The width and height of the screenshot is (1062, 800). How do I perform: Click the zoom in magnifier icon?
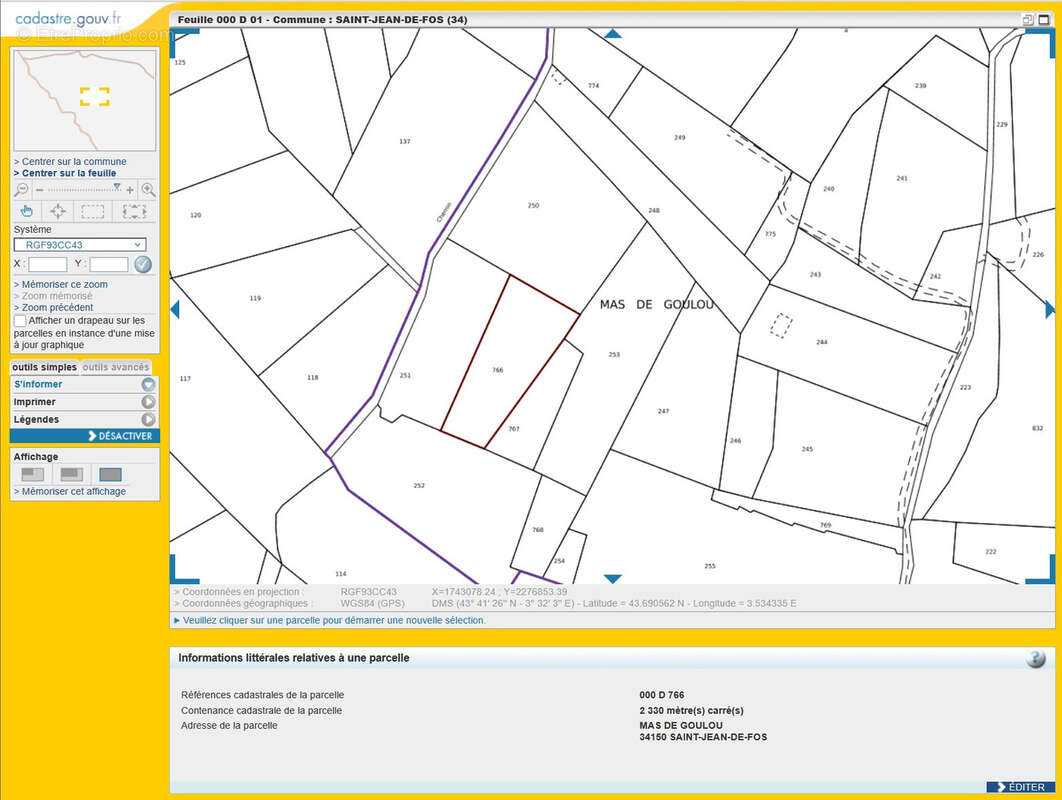[x=148, y=189]
